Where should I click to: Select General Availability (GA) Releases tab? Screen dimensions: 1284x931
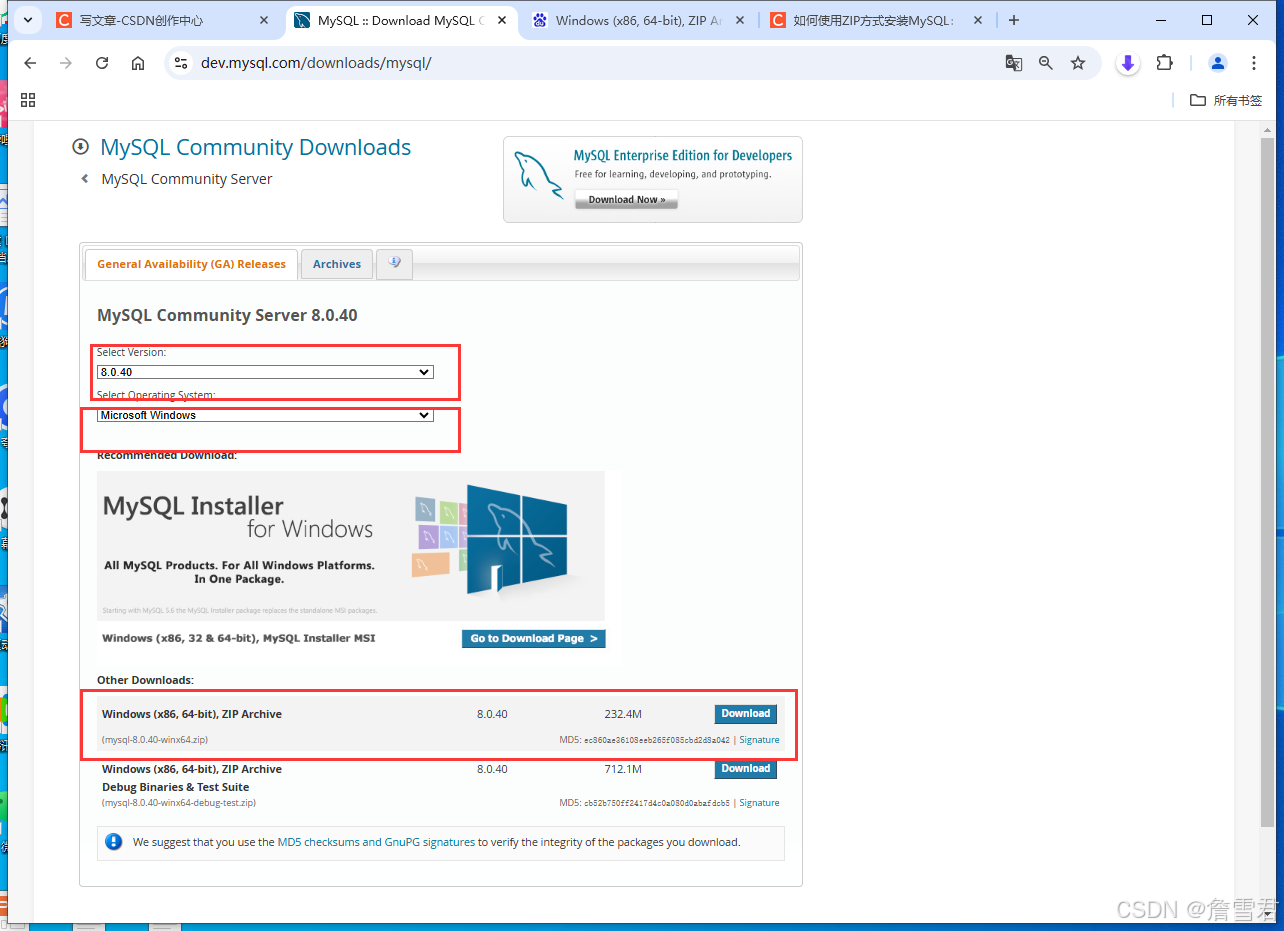(191, 264)
